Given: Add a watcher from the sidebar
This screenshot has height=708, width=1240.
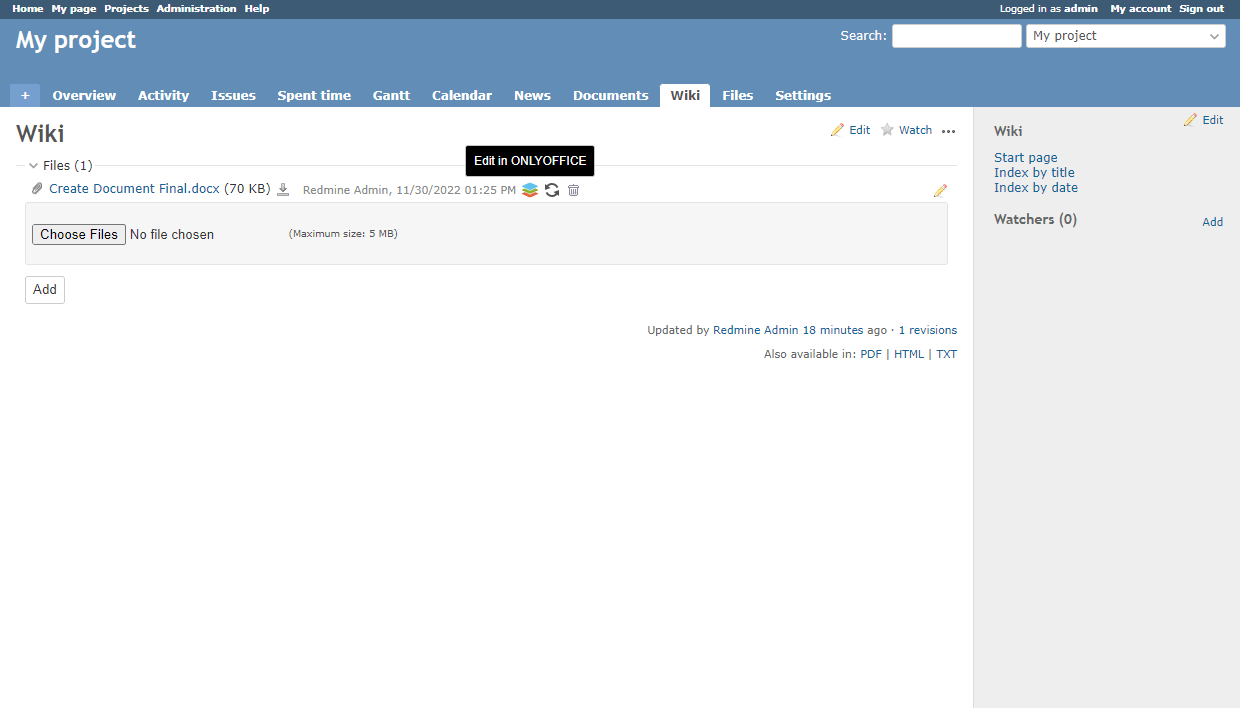Looking at the screenshot, I should pyautogui.click(x=1212, y=221).
